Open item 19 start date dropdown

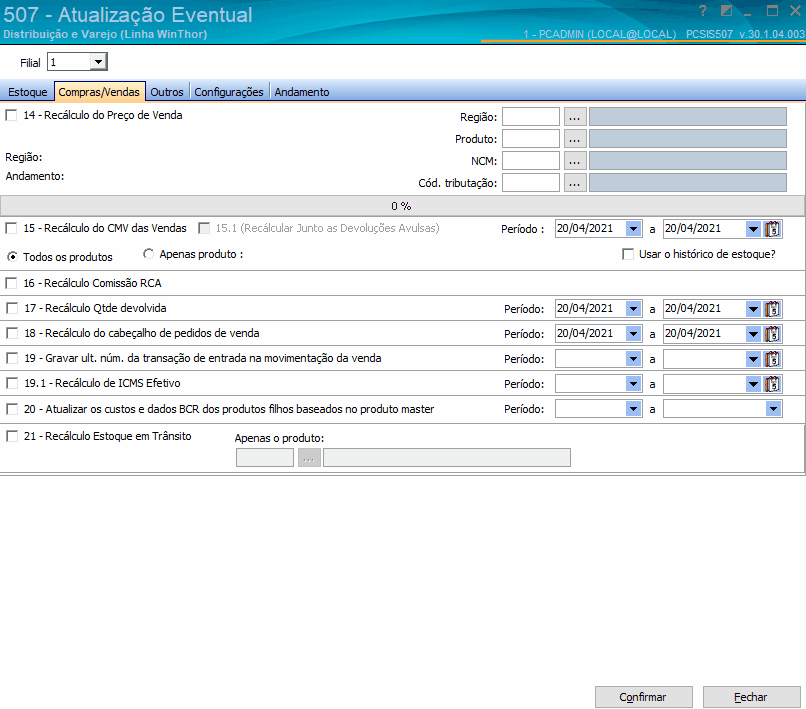pos(633,359)
